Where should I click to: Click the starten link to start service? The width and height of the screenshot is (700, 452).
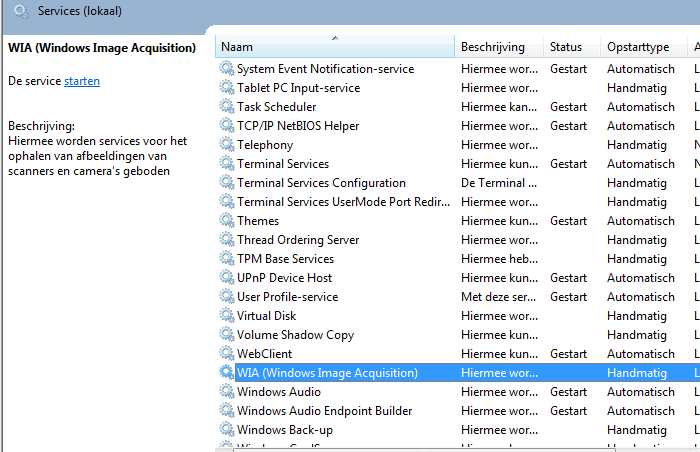82,81
